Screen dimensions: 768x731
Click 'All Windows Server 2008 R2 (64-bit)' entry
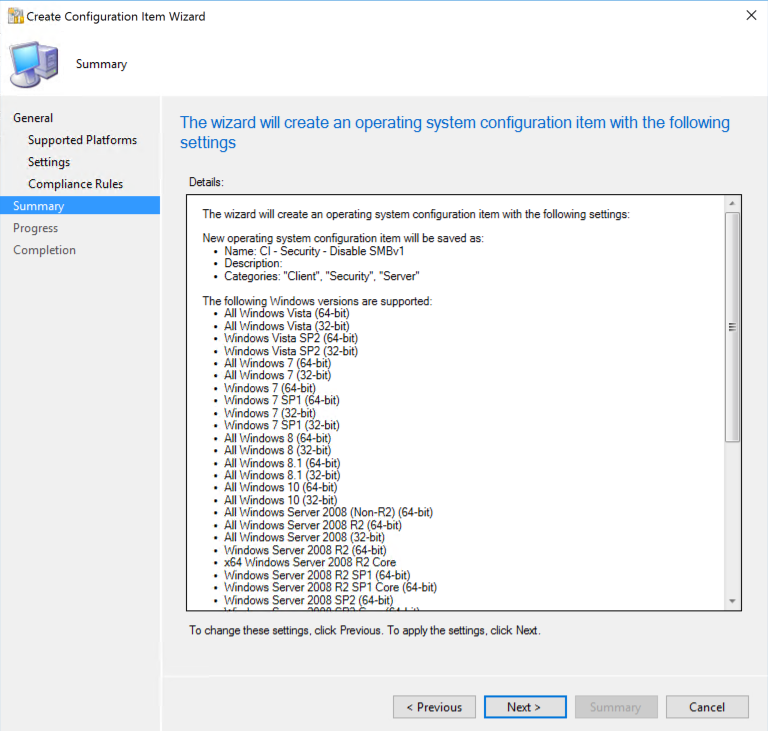coord(313,525)
